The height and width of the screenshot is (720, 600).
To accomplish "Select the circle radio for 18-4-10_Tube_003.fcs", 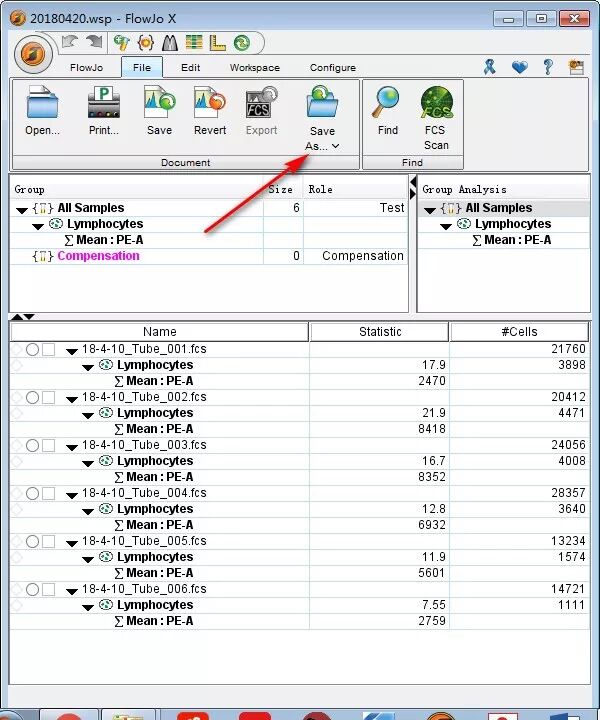I will point(32,445).
